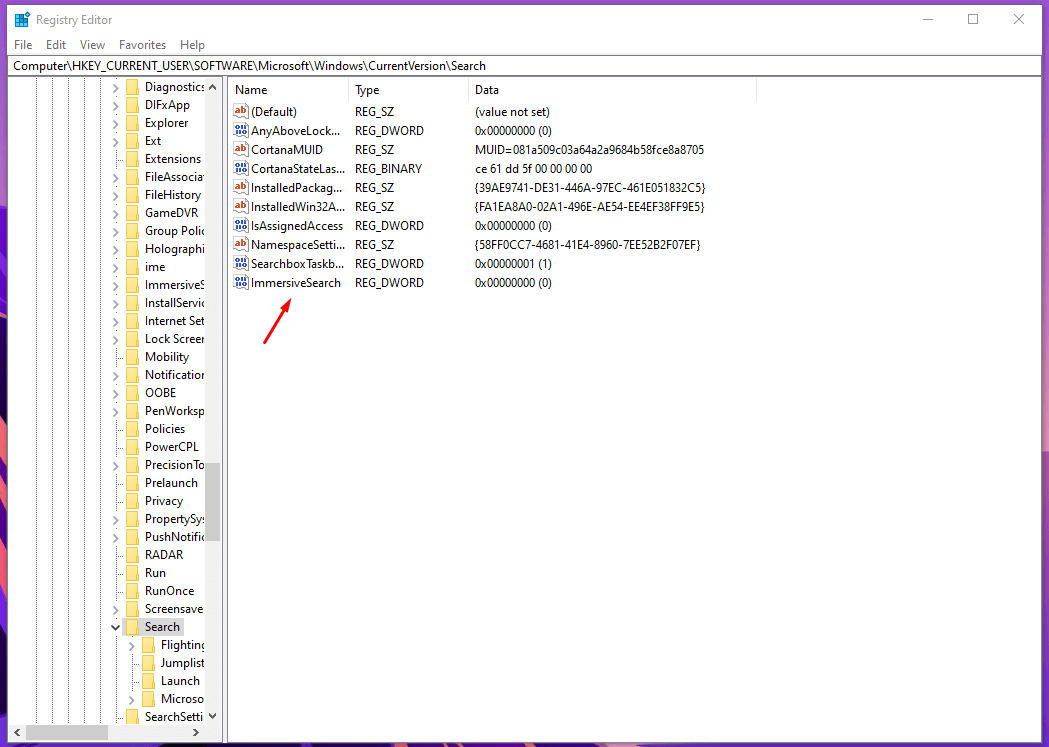Screen dimensions: 1049x747
Task: Select the Lock Screen key
Action: coord(175,339)
